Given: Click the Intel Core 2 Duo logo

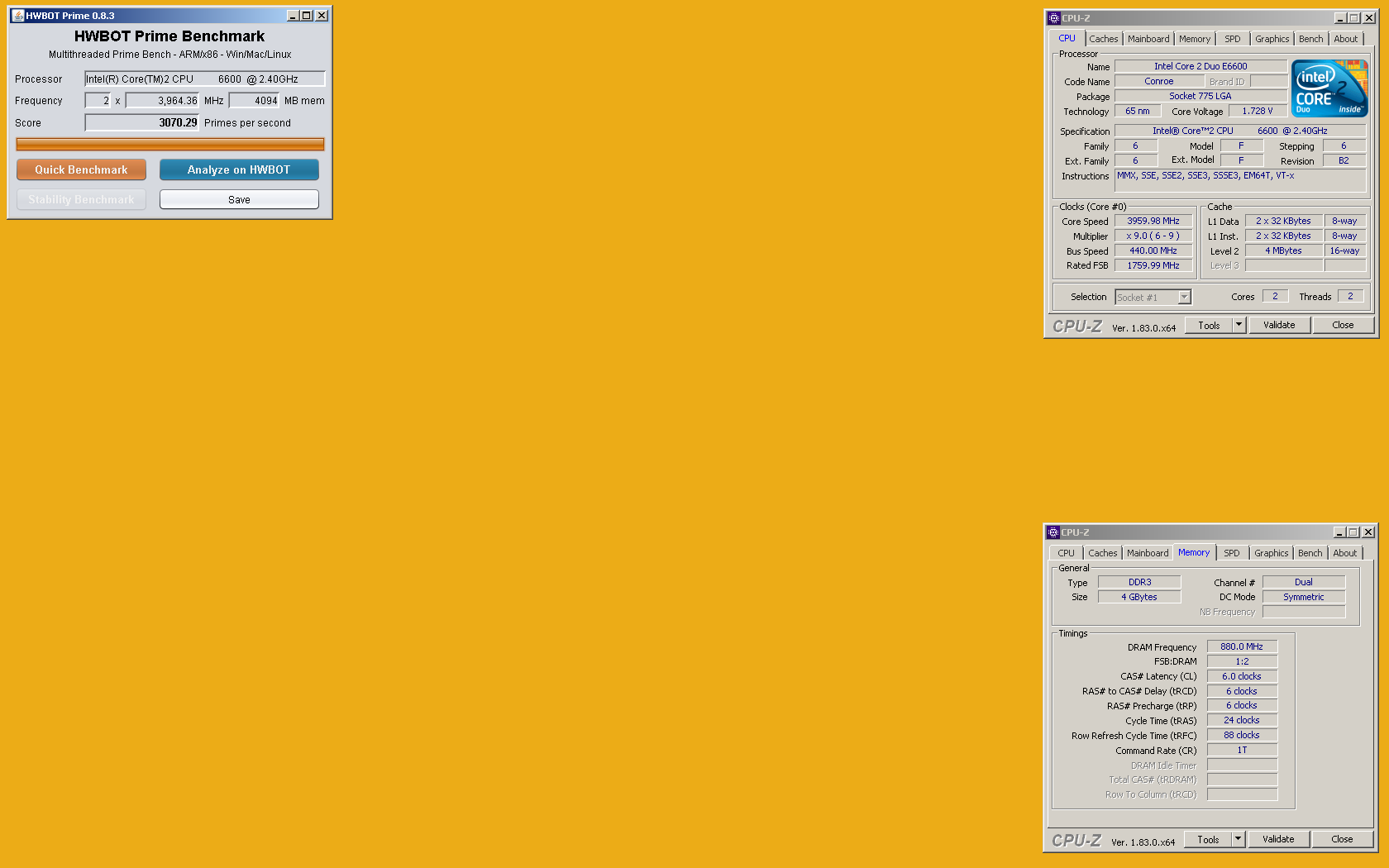Looking at the screenshot, I should (1329, 88).
